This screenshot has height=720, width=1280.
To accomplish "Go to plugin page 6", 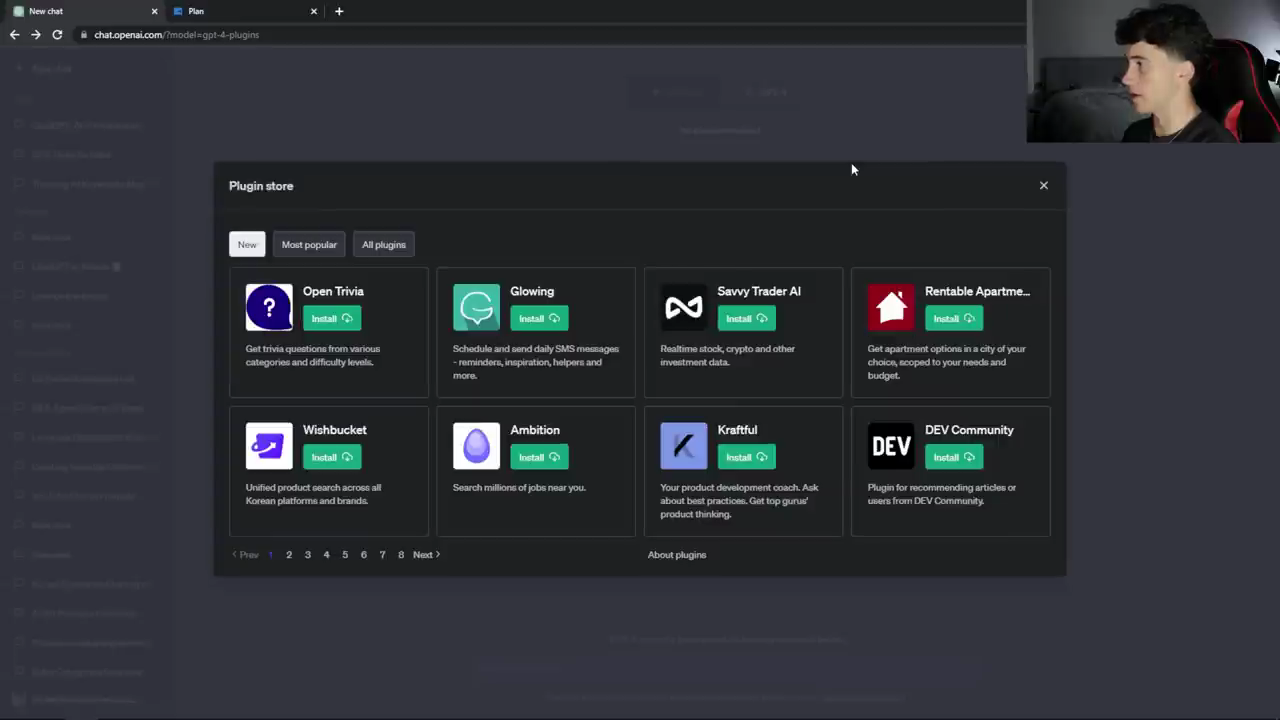I will point(364,555).
